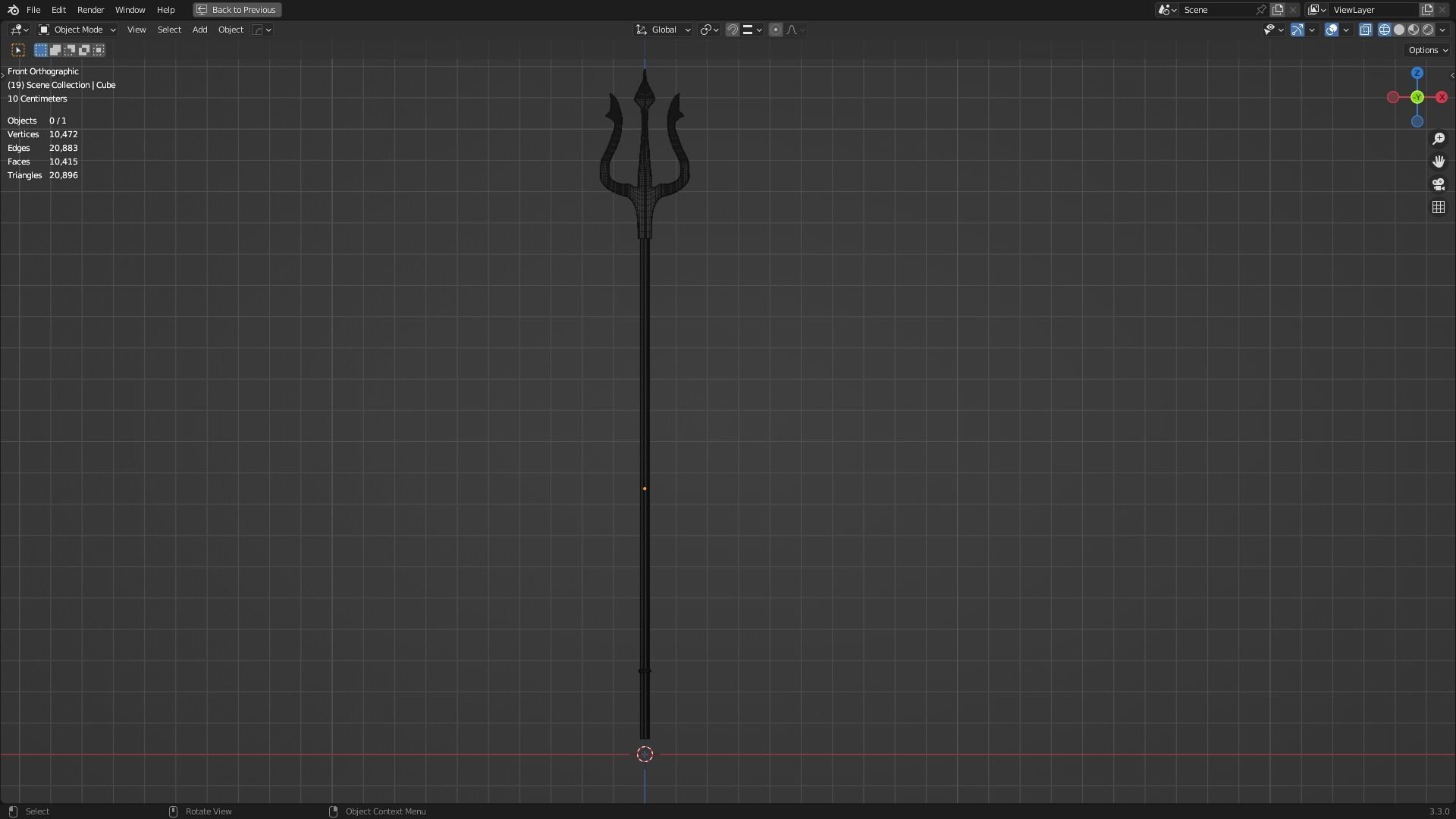This screenshot has height=819, width=1456.
Task: Click the Blender logo icon
Action: (13, 10)
